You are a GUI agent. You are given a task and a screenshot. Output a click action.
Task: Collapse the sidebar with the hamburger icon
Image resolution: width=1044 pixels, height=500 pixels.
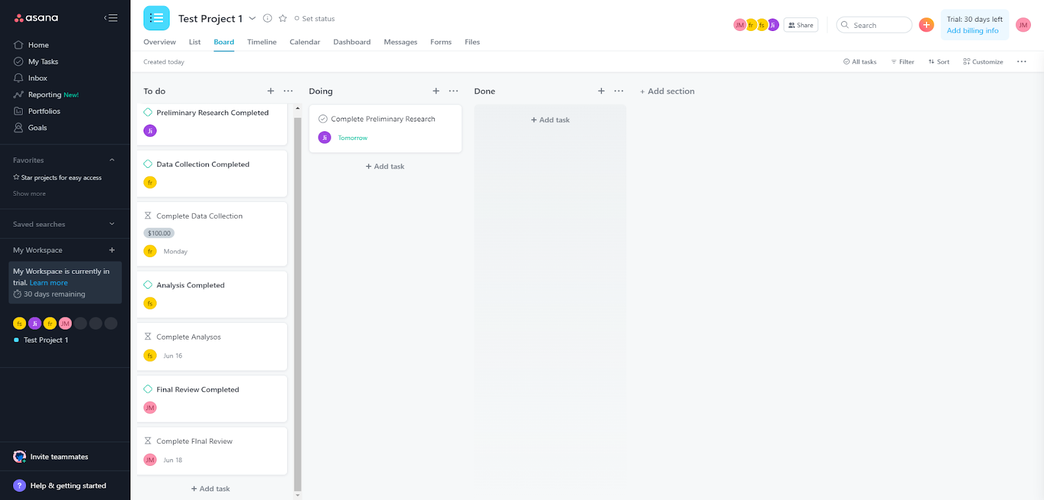111,18
